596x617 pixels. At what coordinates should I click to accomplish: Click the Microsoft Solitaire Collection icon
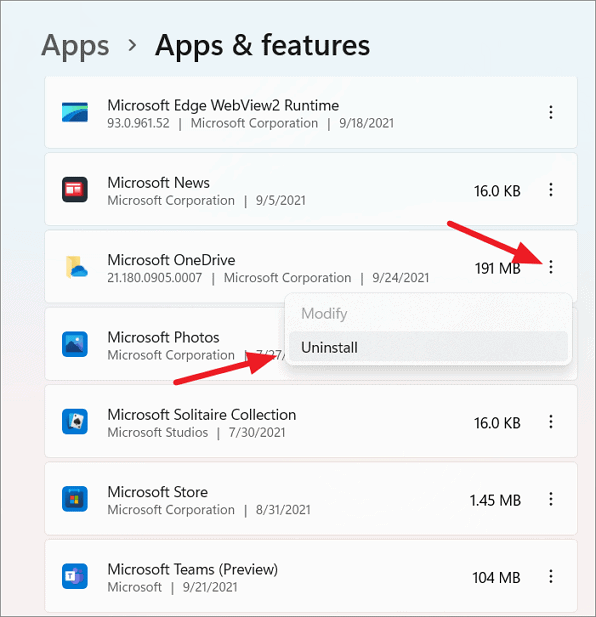75,422
